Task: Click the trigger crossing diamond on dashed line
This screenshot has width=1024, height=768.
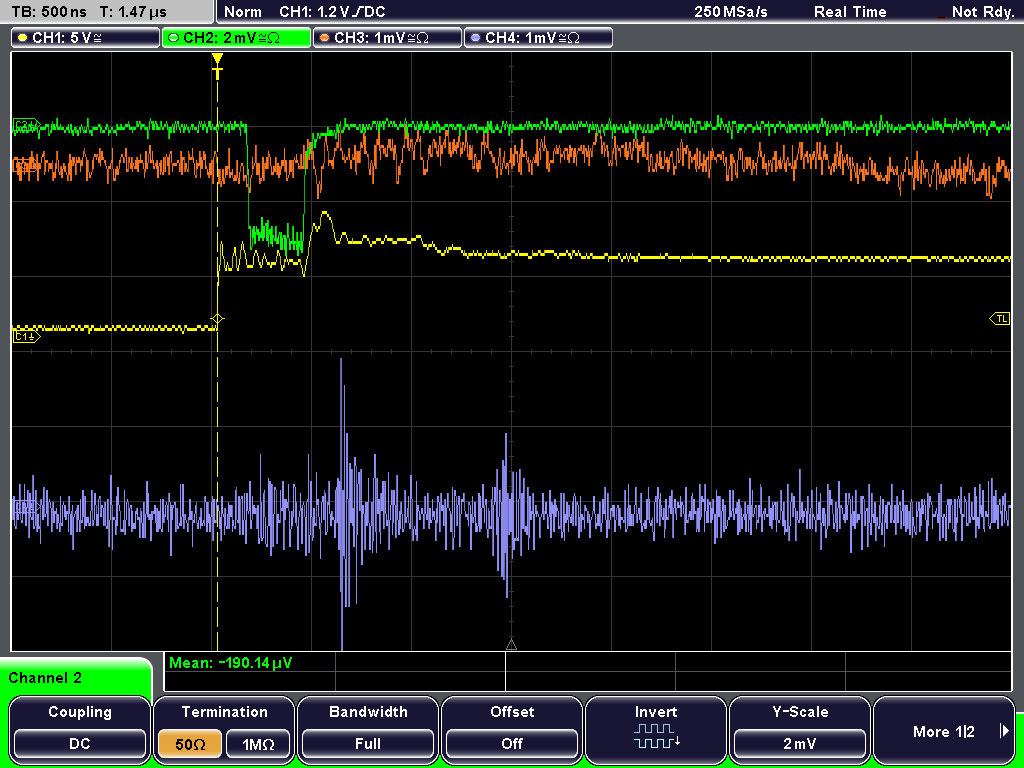Action: 217,319
